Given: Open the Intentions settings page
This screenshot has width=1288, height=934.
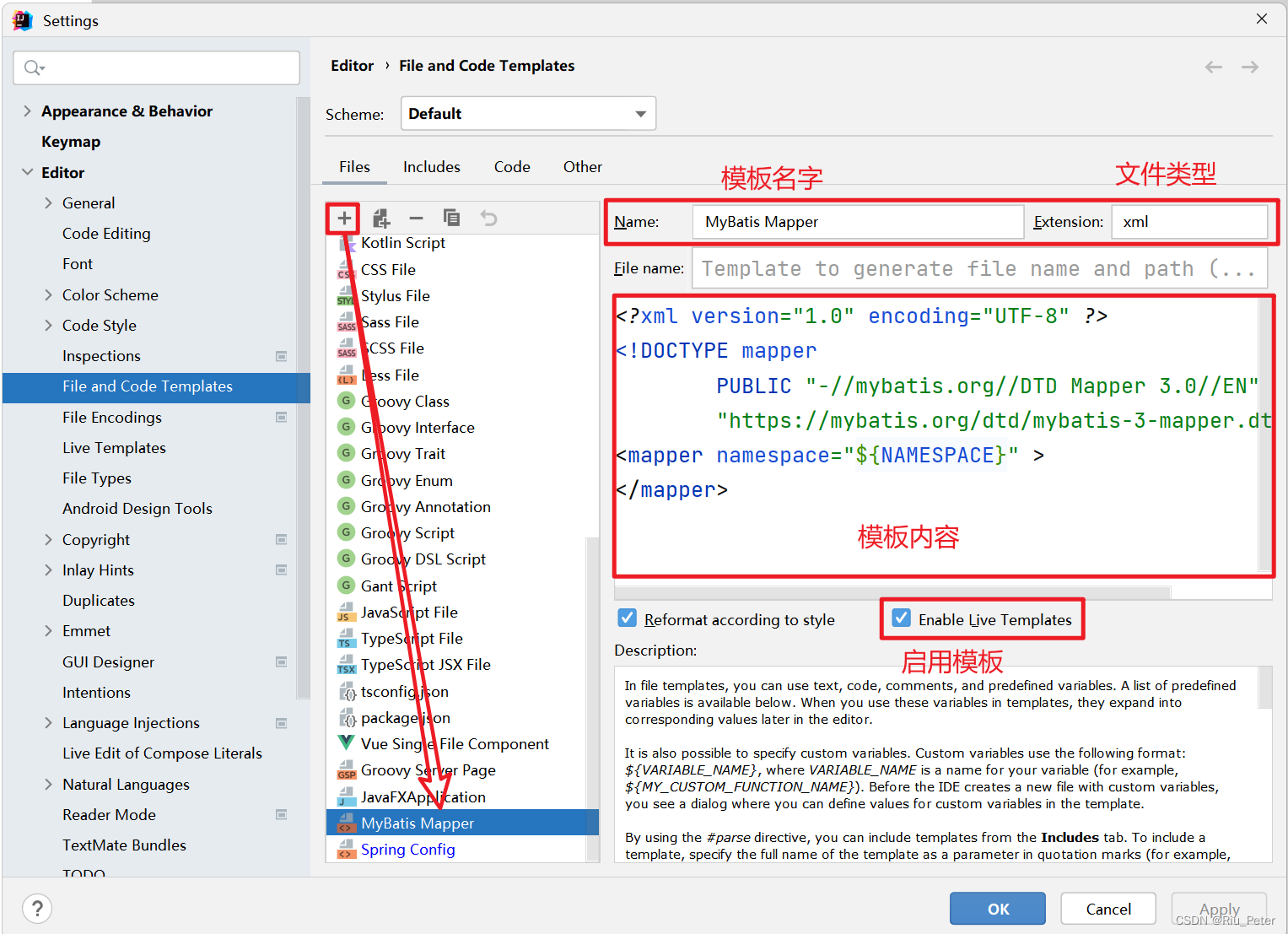Looking at the screenshot, I should pos(96,693).
